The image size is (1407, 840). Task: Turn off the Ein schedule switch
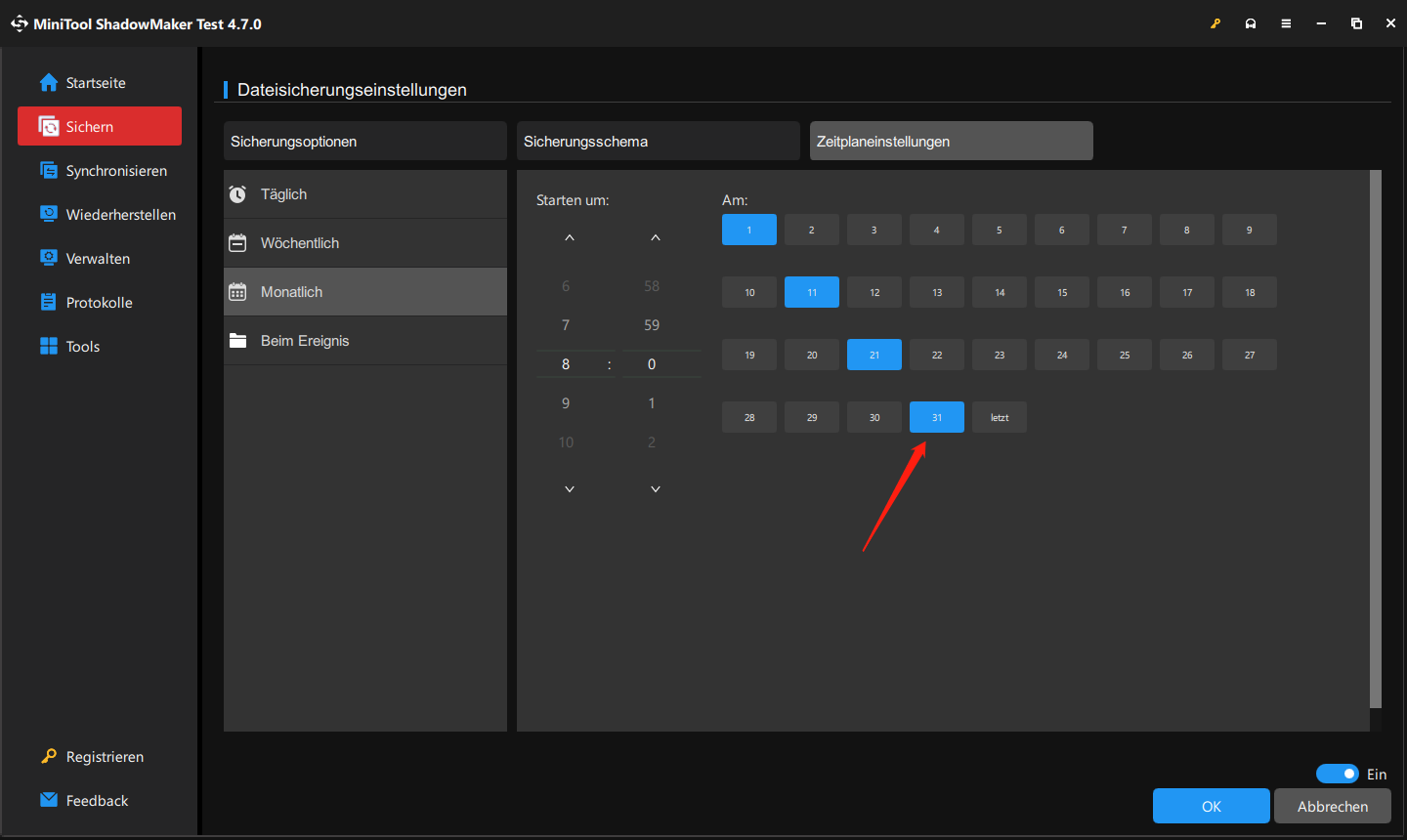[1338, 774]
